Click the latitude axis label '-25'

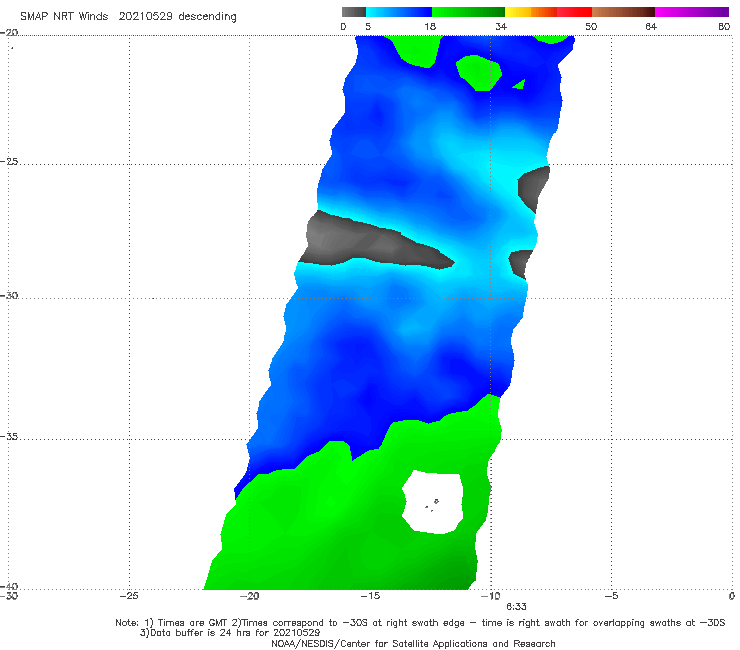pos(9,161)
